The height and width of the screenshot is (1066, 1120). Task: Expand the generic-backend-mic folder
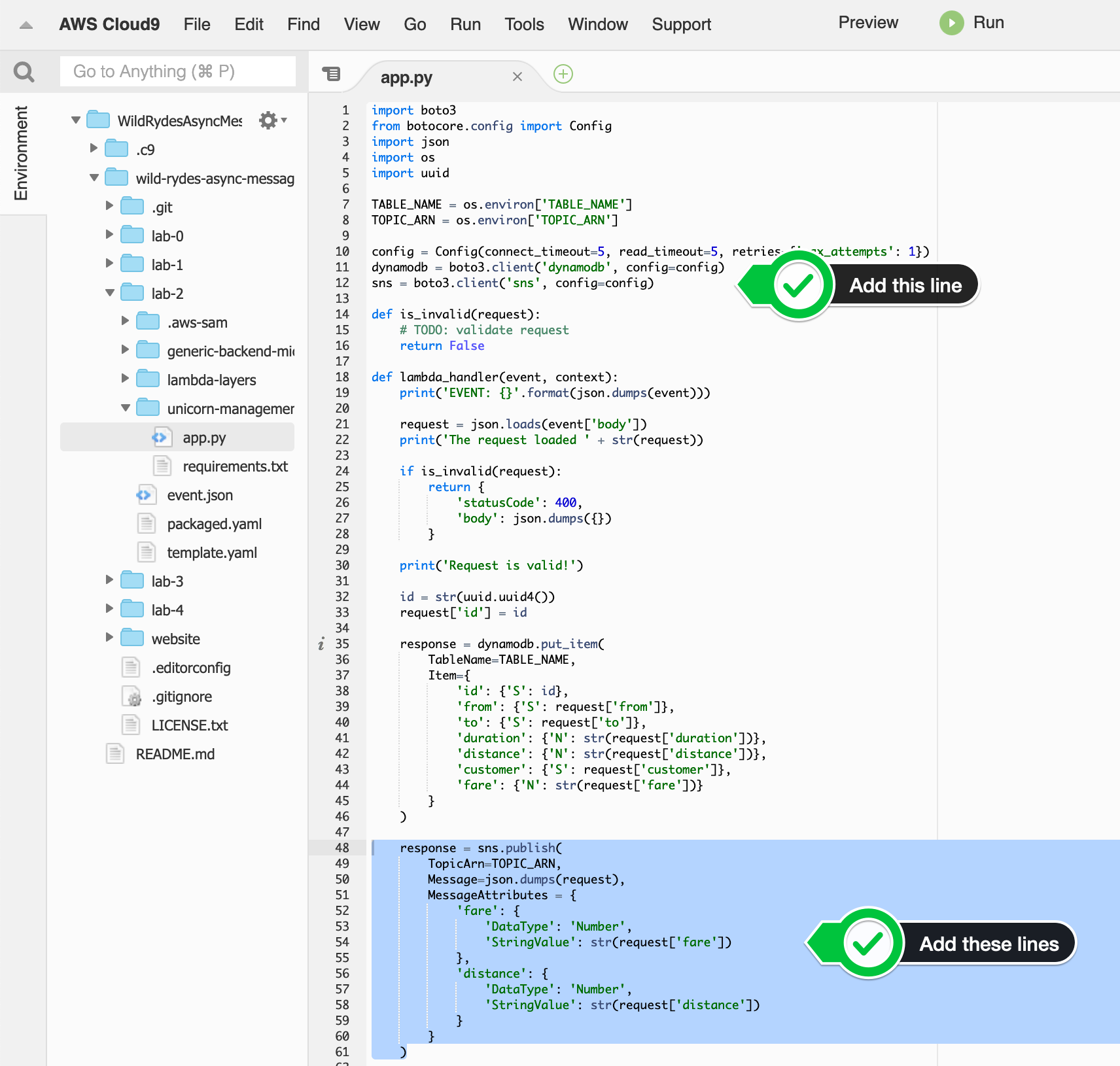pos(125,350)
